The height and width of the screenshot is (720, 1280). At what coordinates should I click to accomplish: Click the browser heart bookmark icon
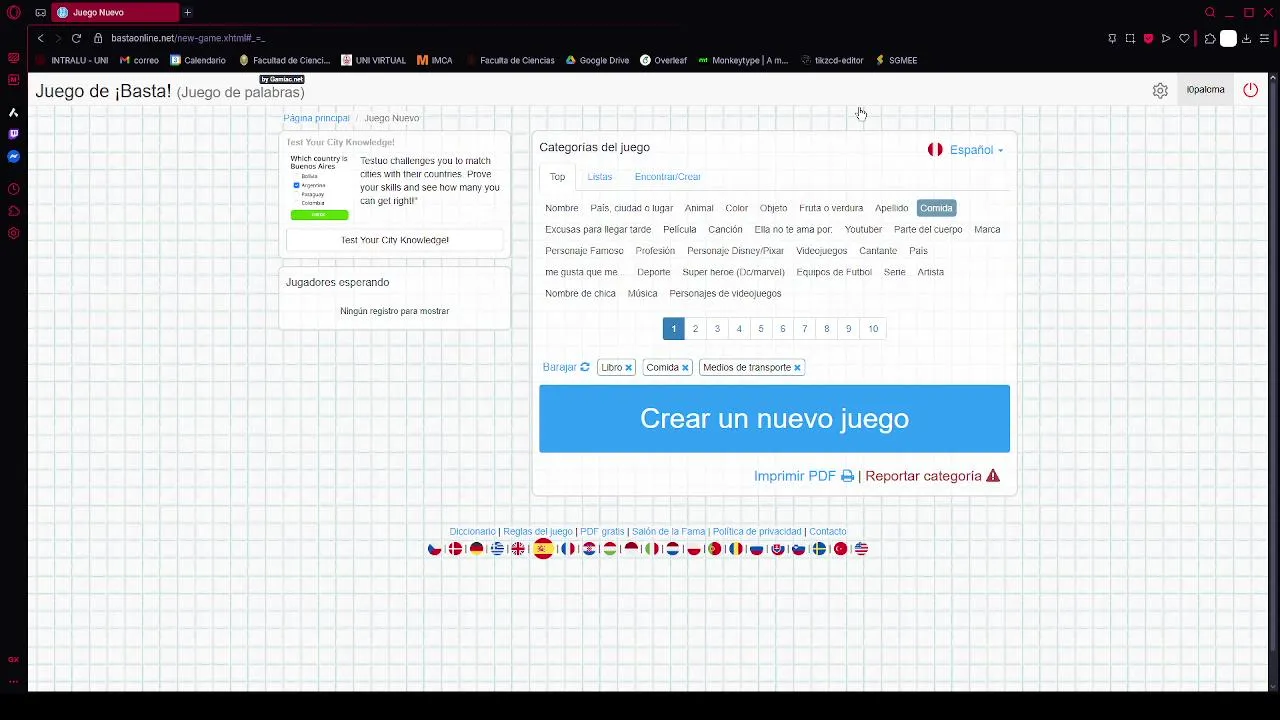click(1184, 38)
